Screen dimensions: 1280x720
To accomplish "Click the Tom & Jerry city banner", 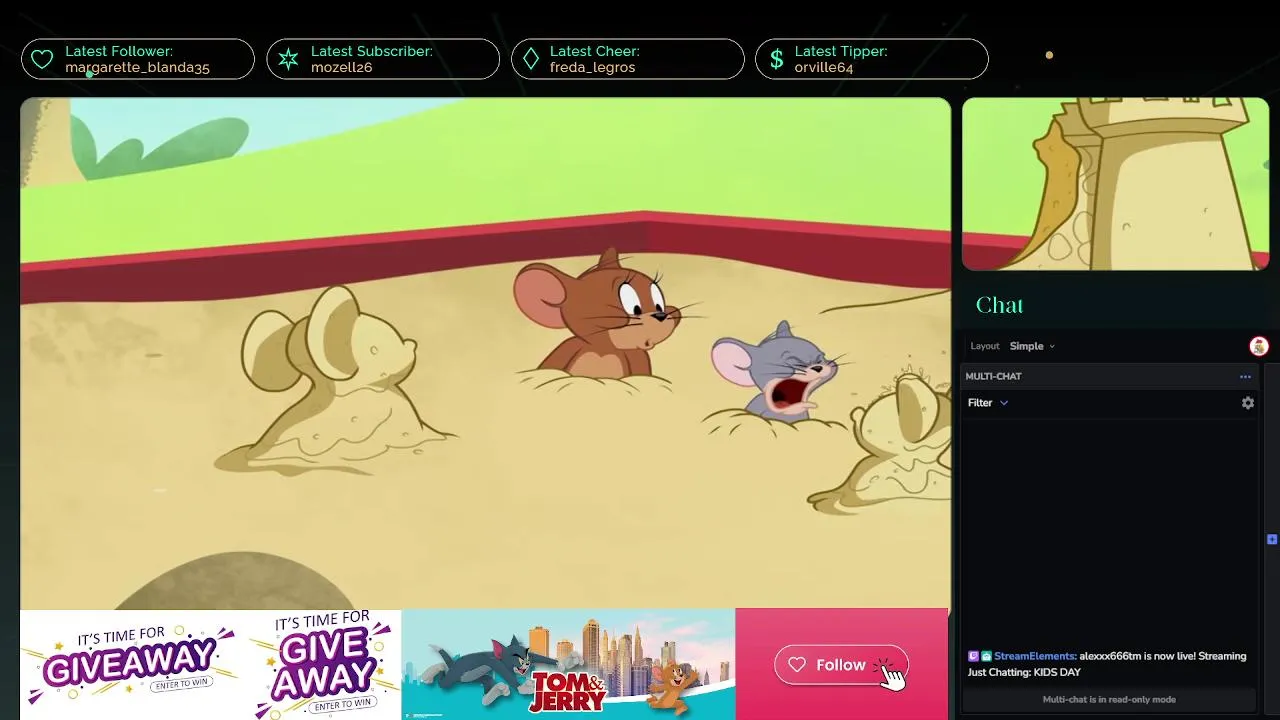I will tap(568, 664).
